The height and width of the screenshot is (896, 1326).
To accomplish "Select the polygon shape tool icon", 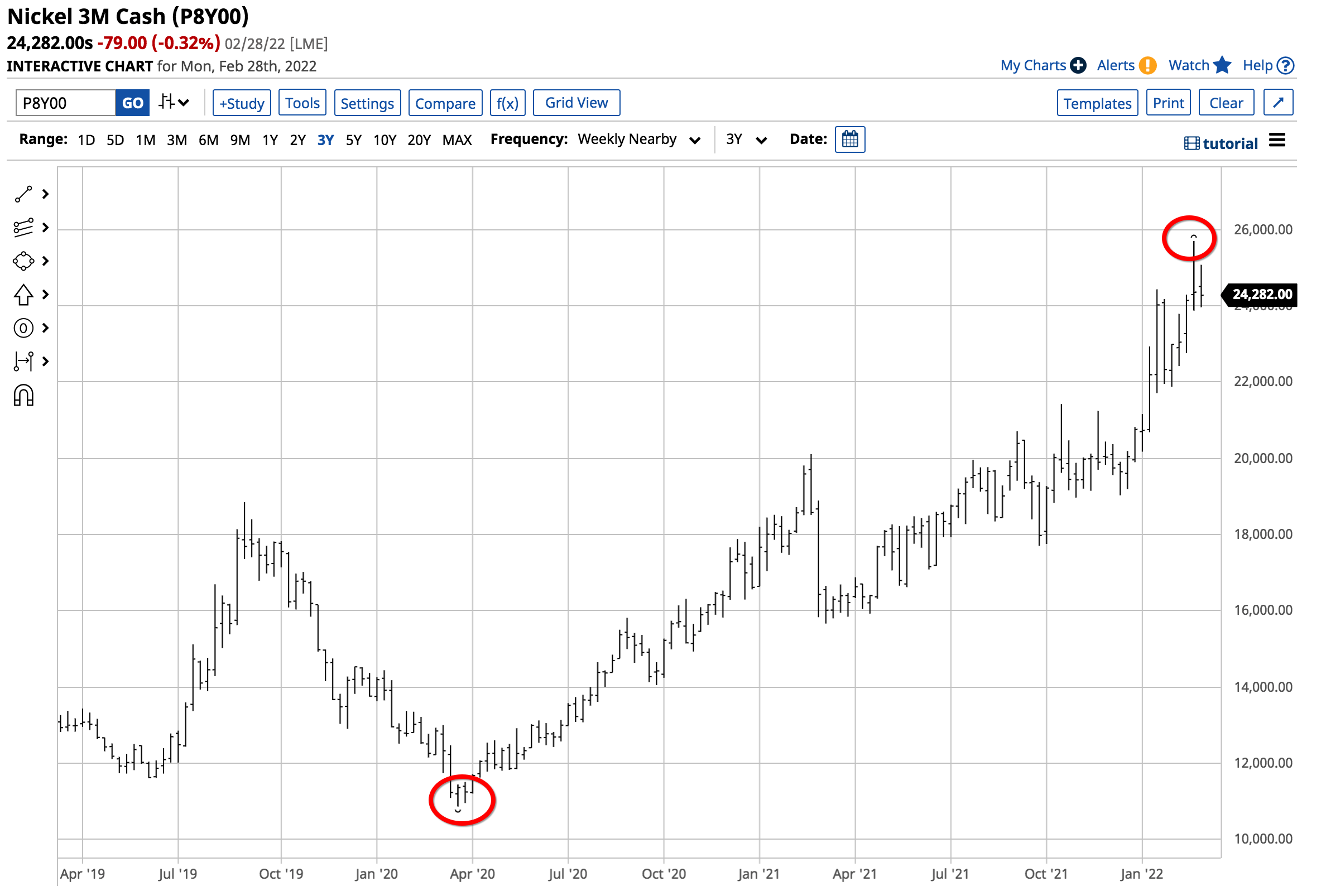I will pyautogui.click(x=23, y=262).
